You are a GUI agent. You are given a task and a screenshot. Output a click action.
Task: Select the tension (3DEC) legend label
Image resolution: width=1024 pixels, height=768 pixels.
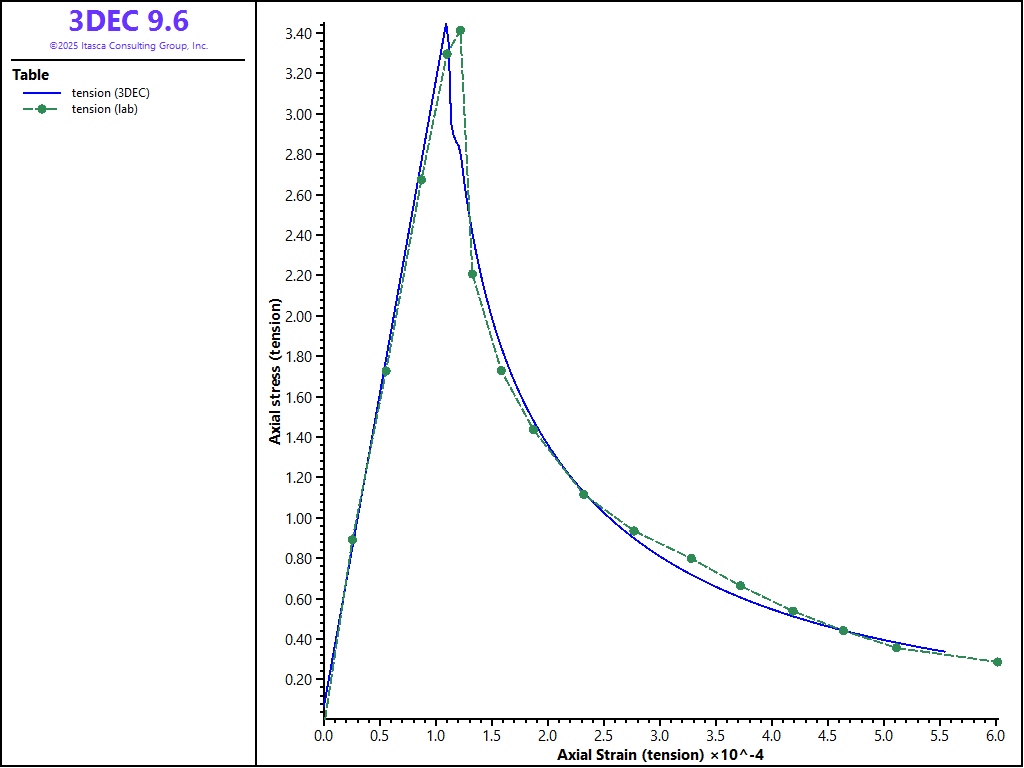point(110,93)
